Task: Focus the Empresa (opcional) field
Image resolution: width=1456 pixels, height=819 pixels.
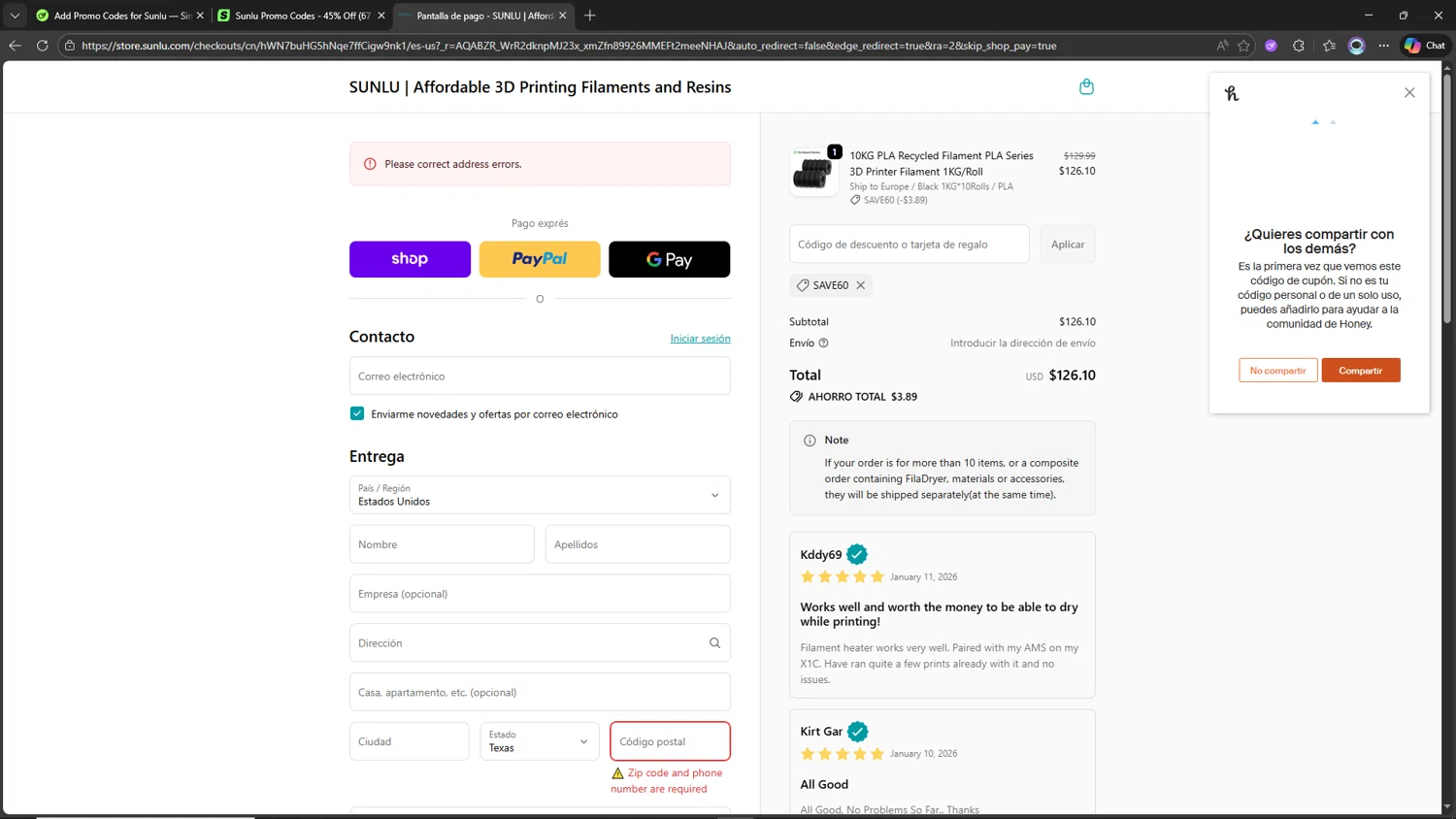Action: click(x=540, y=594)
